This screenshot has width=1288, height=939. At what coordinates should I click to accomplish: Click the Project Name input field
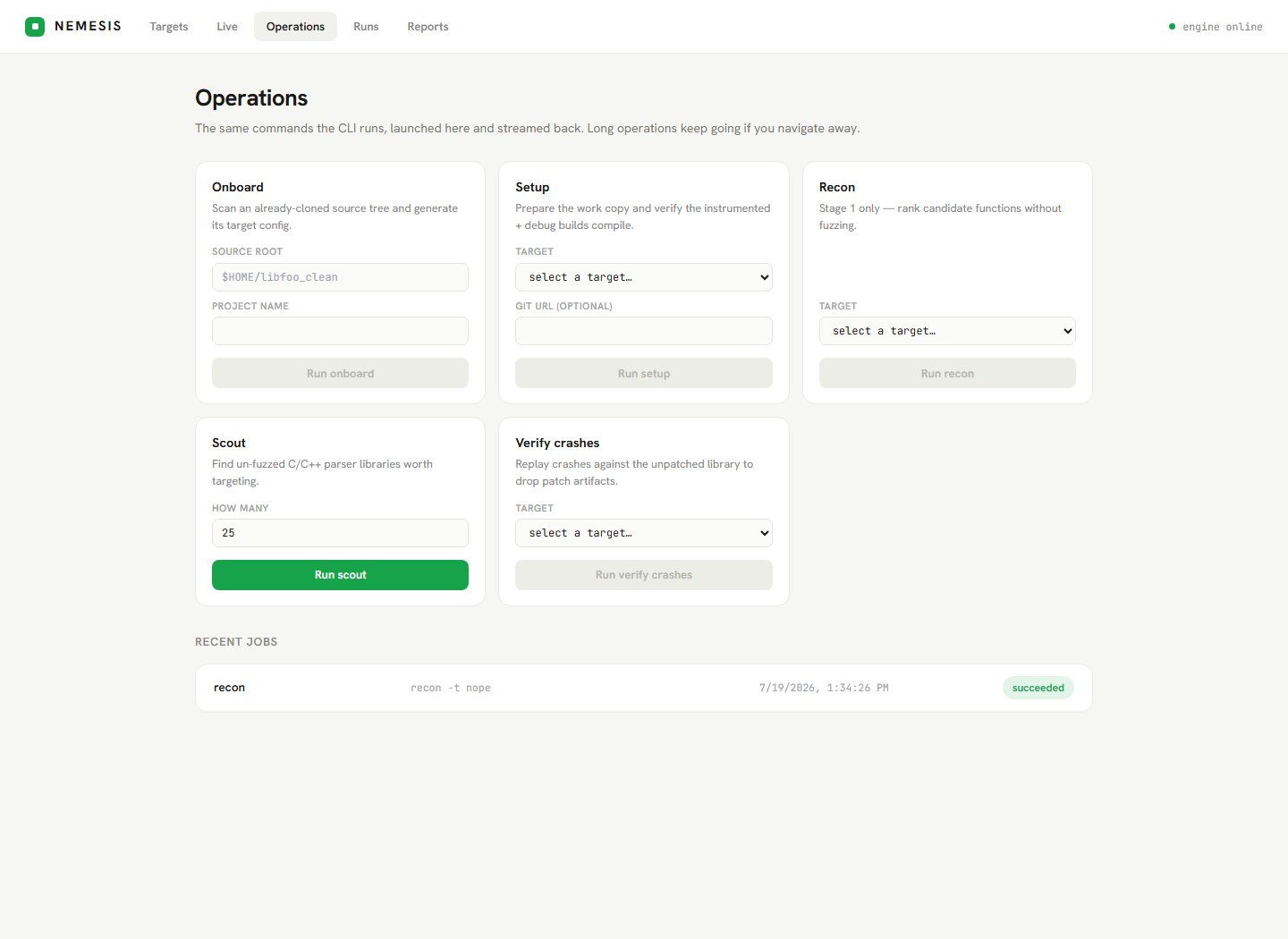tap(340, 331)
